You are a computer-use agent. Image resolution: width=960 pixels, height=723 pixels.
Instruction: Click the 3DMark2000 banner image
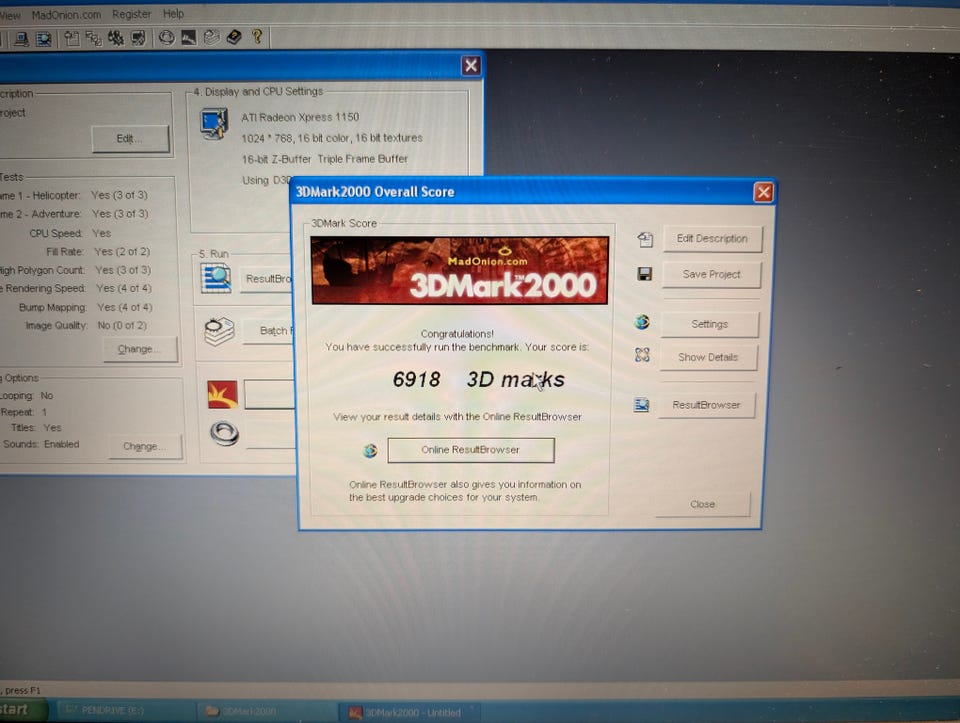click(460, 271)
